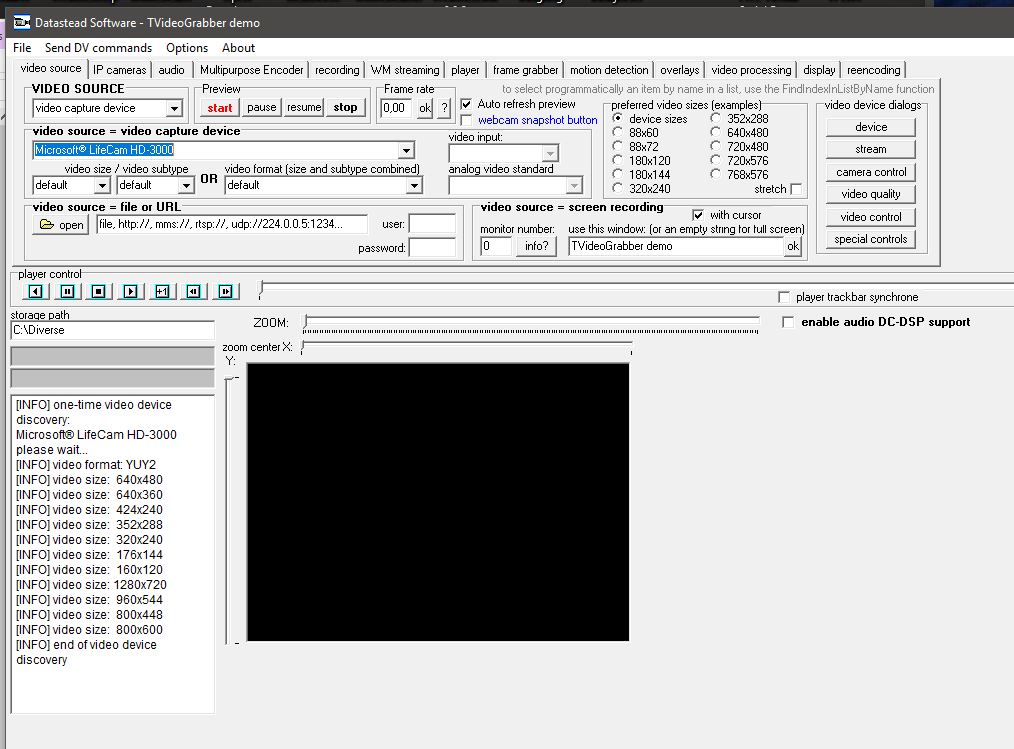The width and height of the screenshot is (1014, 749).
Task: Click the play backward player control button
Action: [x=36, y=292]
